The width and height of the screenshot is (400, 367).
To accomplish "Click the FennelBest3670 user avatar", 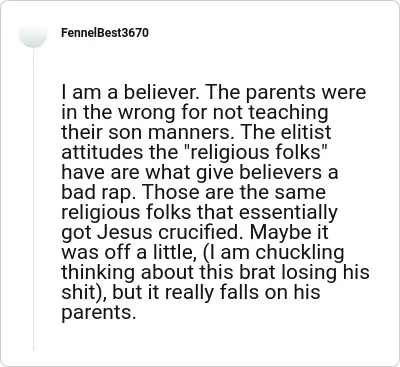I will (x=33, y=33).
